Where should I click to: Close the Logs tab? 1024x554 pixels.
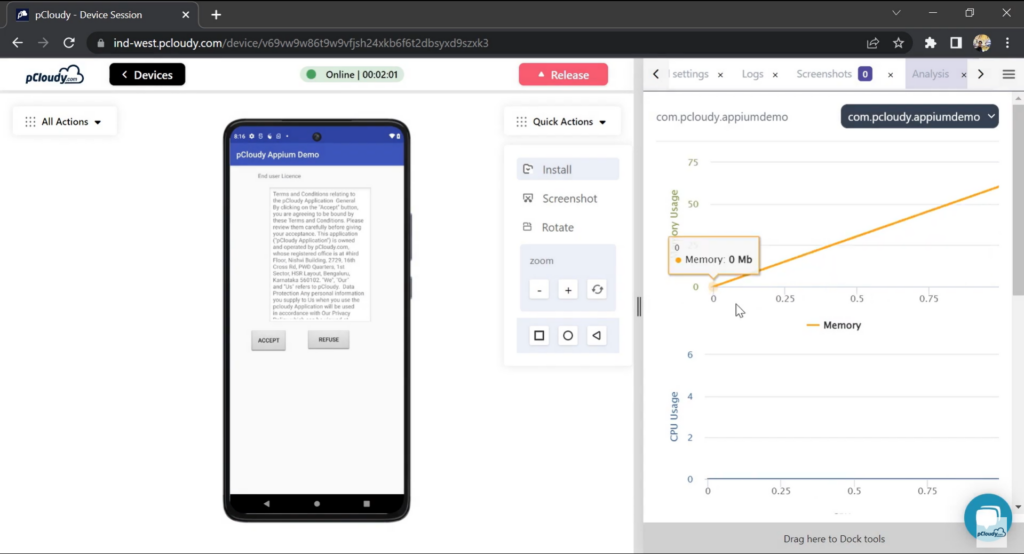[x=775, y=75]
